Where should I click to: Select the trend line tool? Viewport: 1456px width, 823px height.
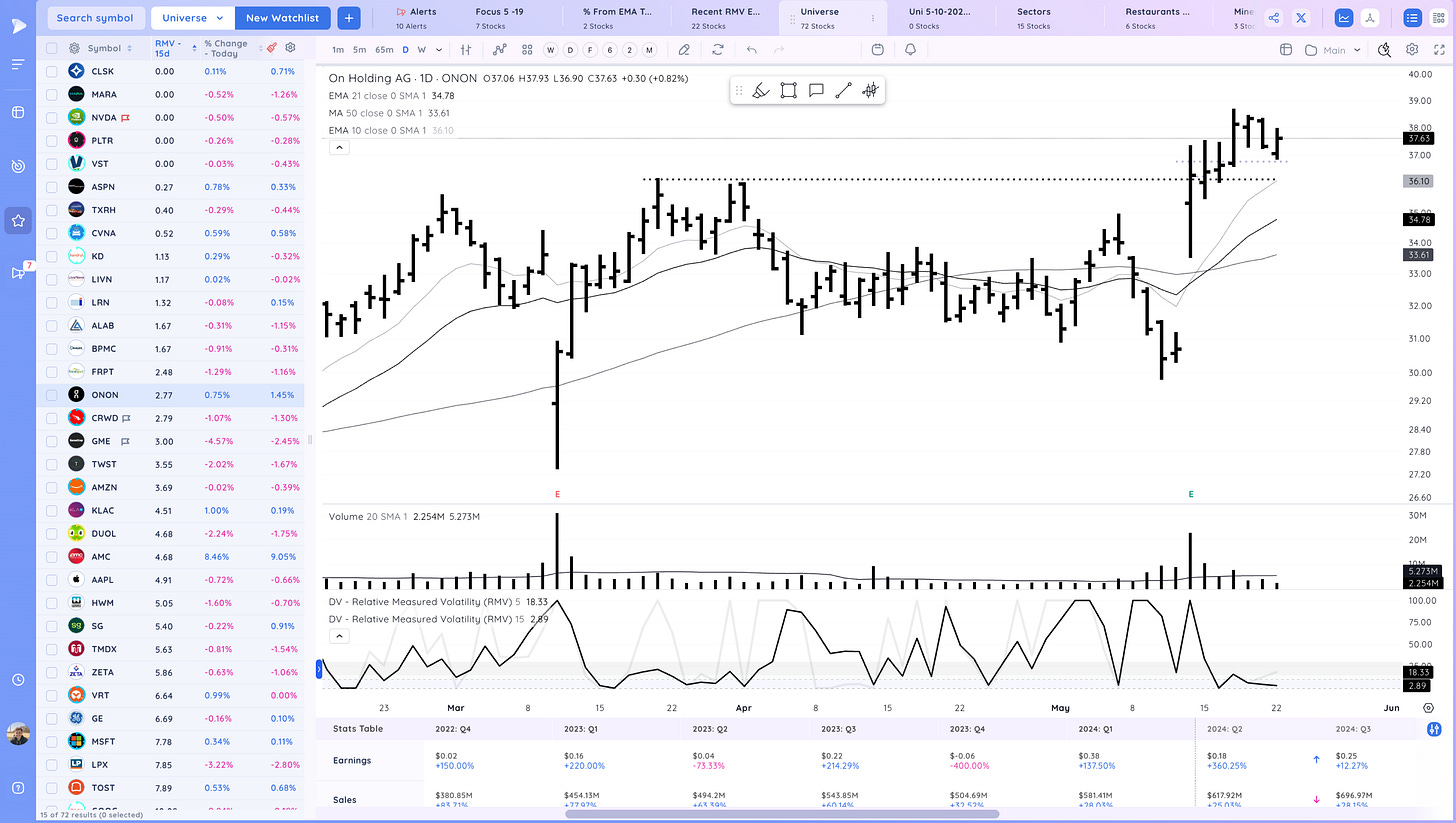click(843, 91)
